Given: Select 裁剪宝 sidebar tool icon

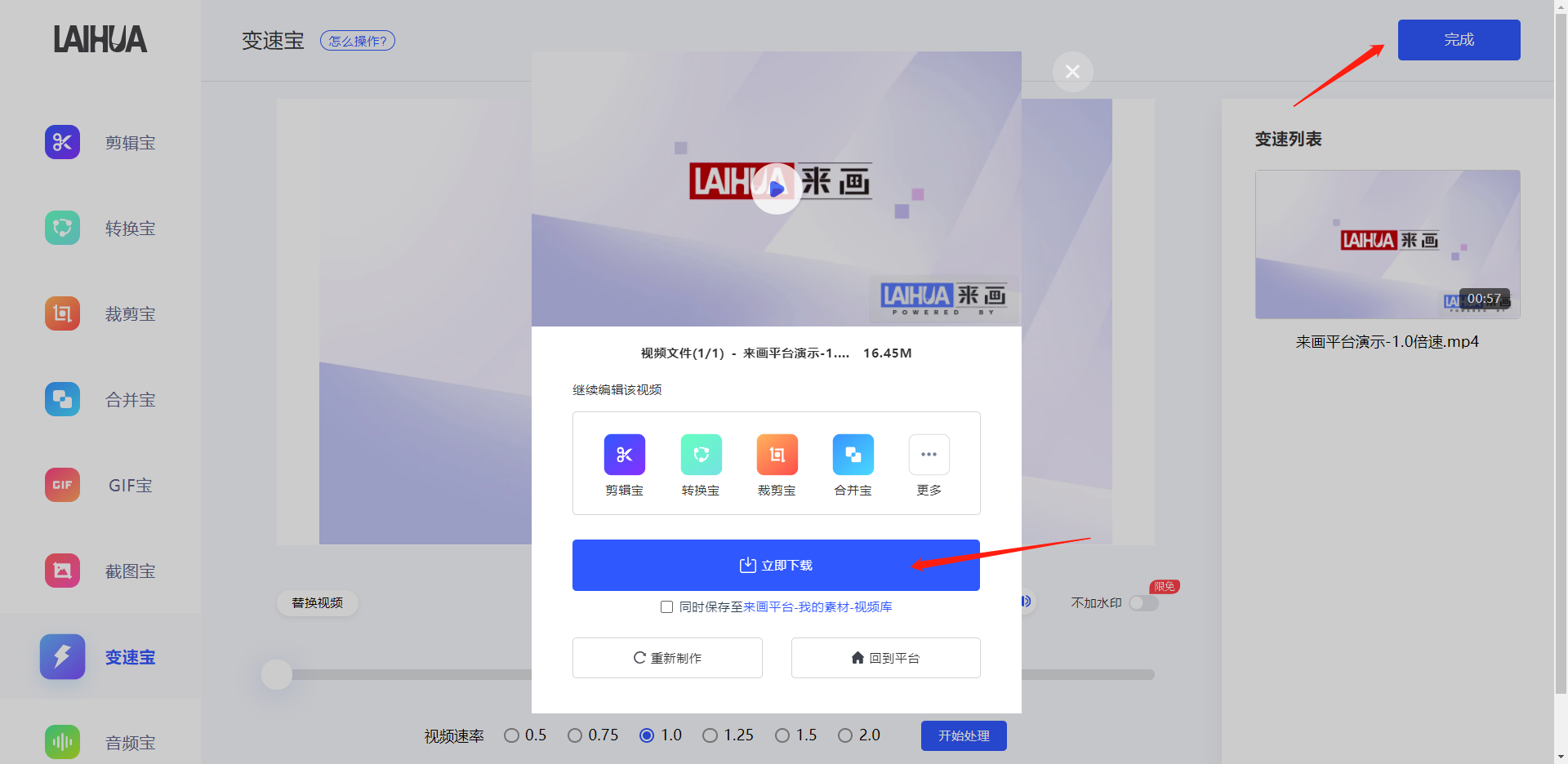Looking at the screenshot, I should (62, 314).
